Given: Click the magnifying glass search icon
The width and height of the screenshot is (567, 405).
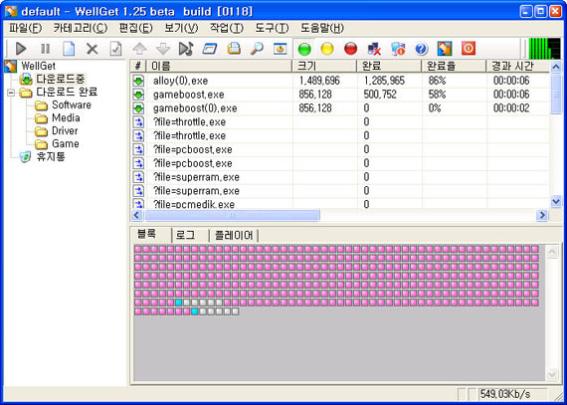Looking at the screenshot, I should click(x=257, y=49).
